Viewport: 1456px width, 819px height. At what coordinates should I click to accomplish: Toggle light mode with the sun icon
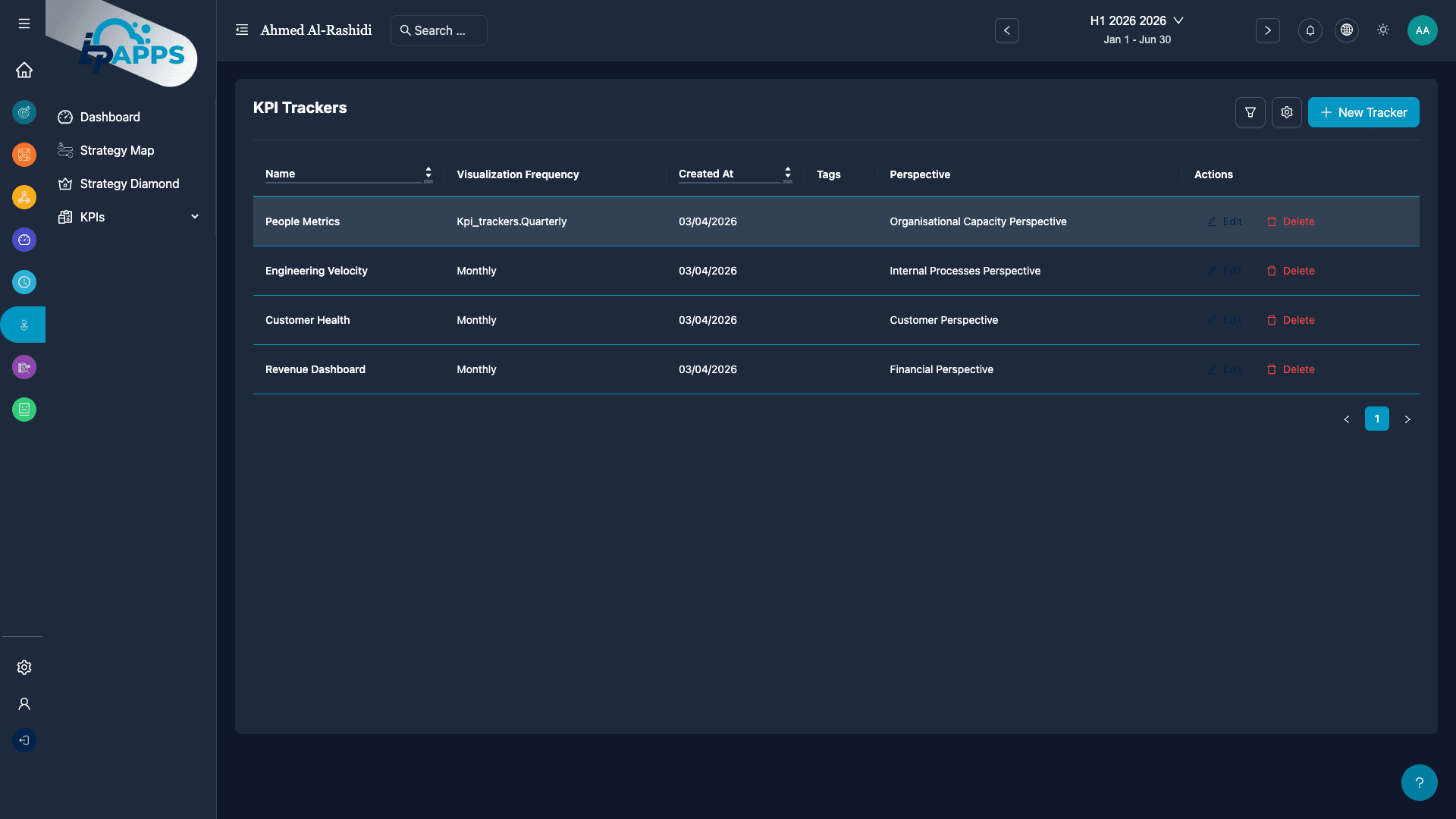click(x=1382, y=30)
